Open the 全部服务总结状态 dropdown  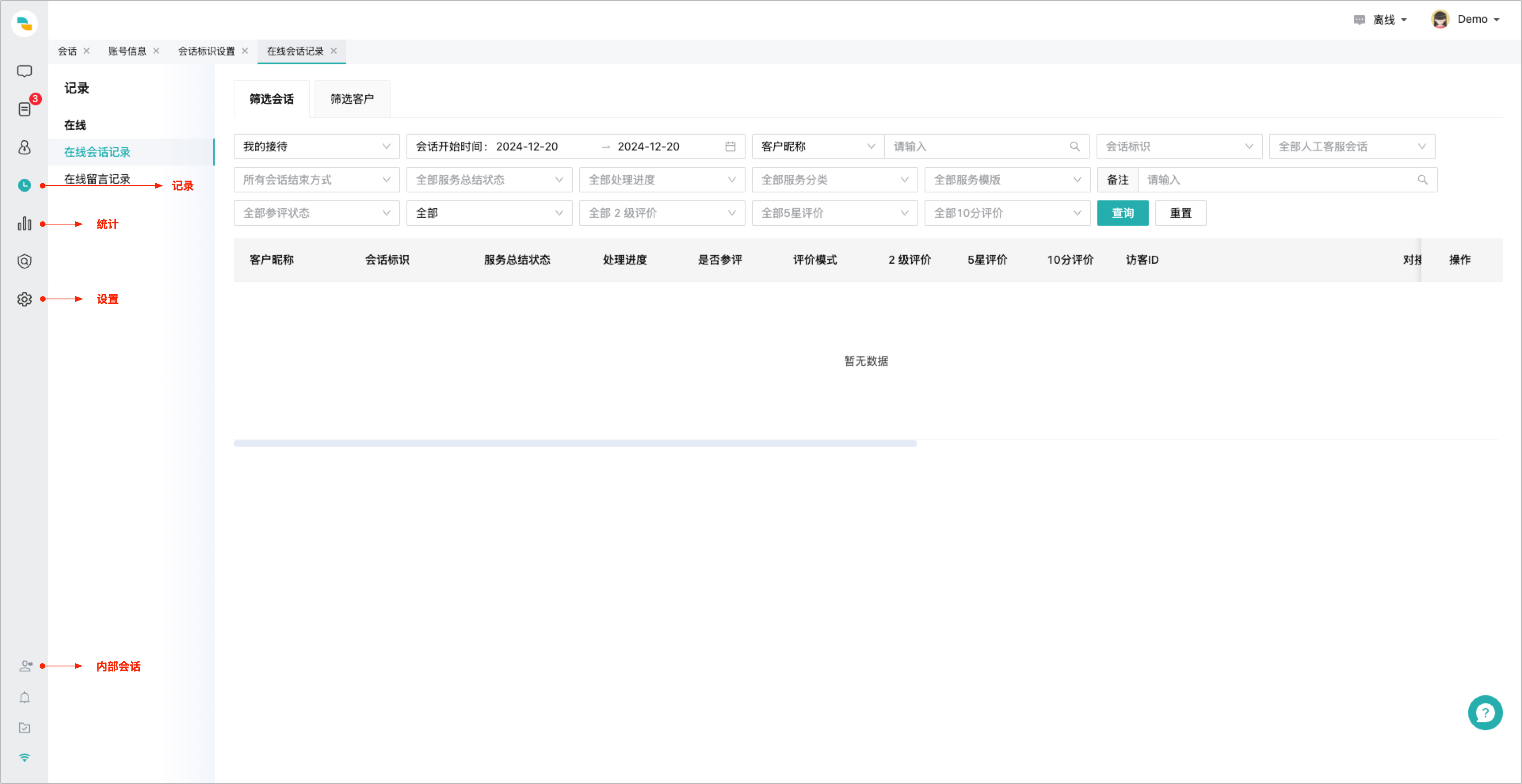click(489, 179)
